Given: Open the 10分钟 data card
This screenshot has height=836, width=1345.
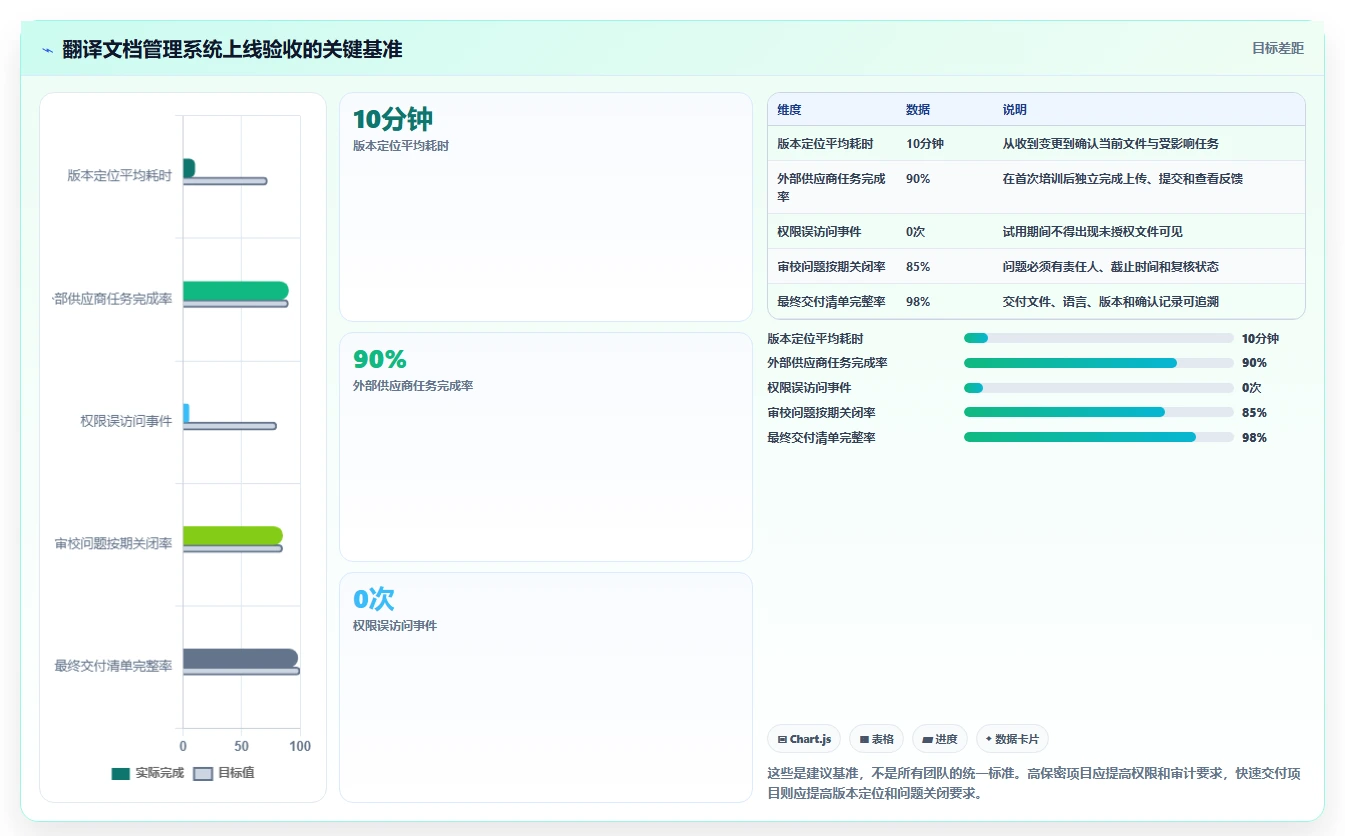Looking at the screenshot, I should click(x=546, y=207).
